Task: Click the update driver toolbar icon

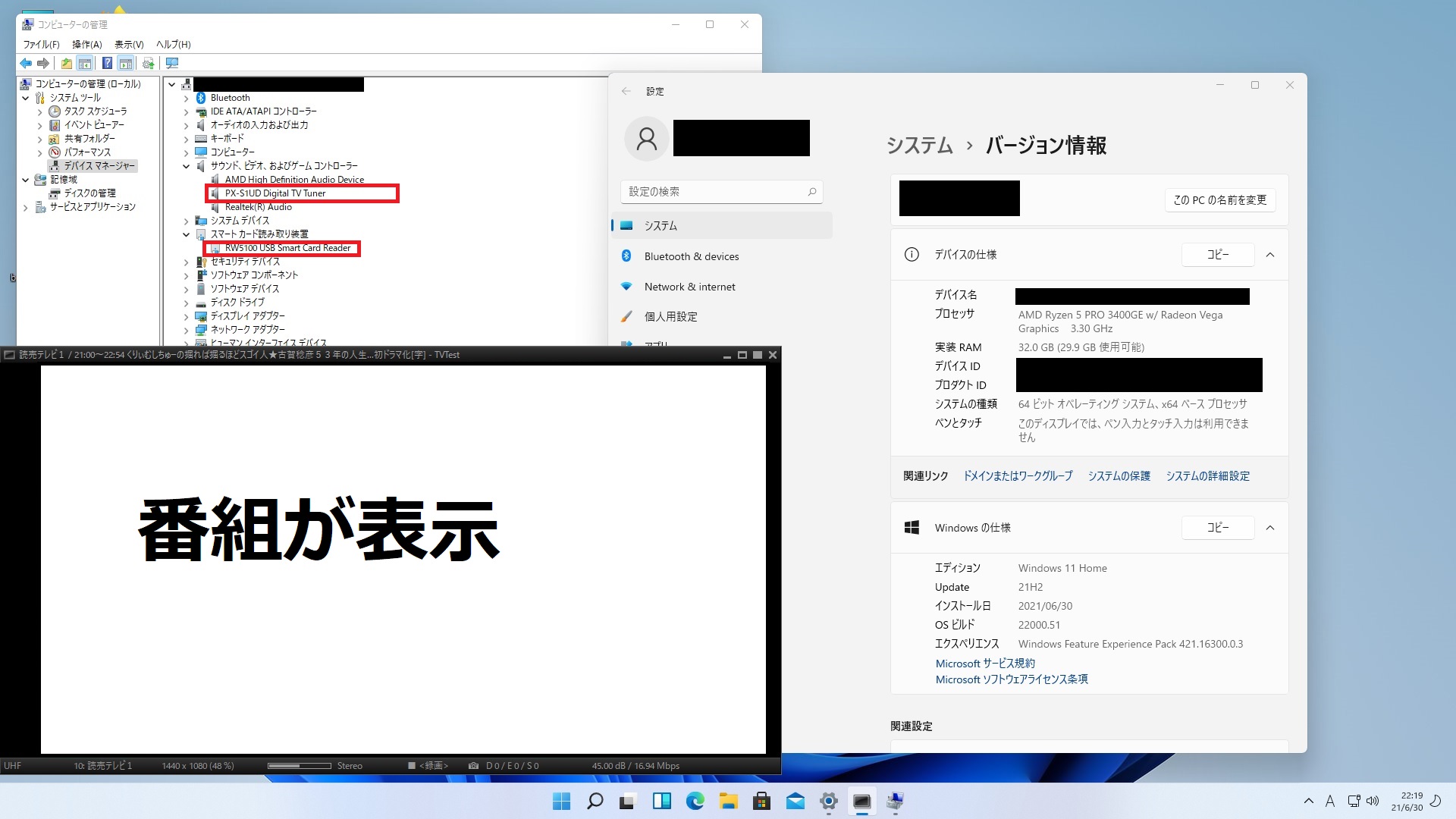Action: pyautogui.click(x=149, y=63)
